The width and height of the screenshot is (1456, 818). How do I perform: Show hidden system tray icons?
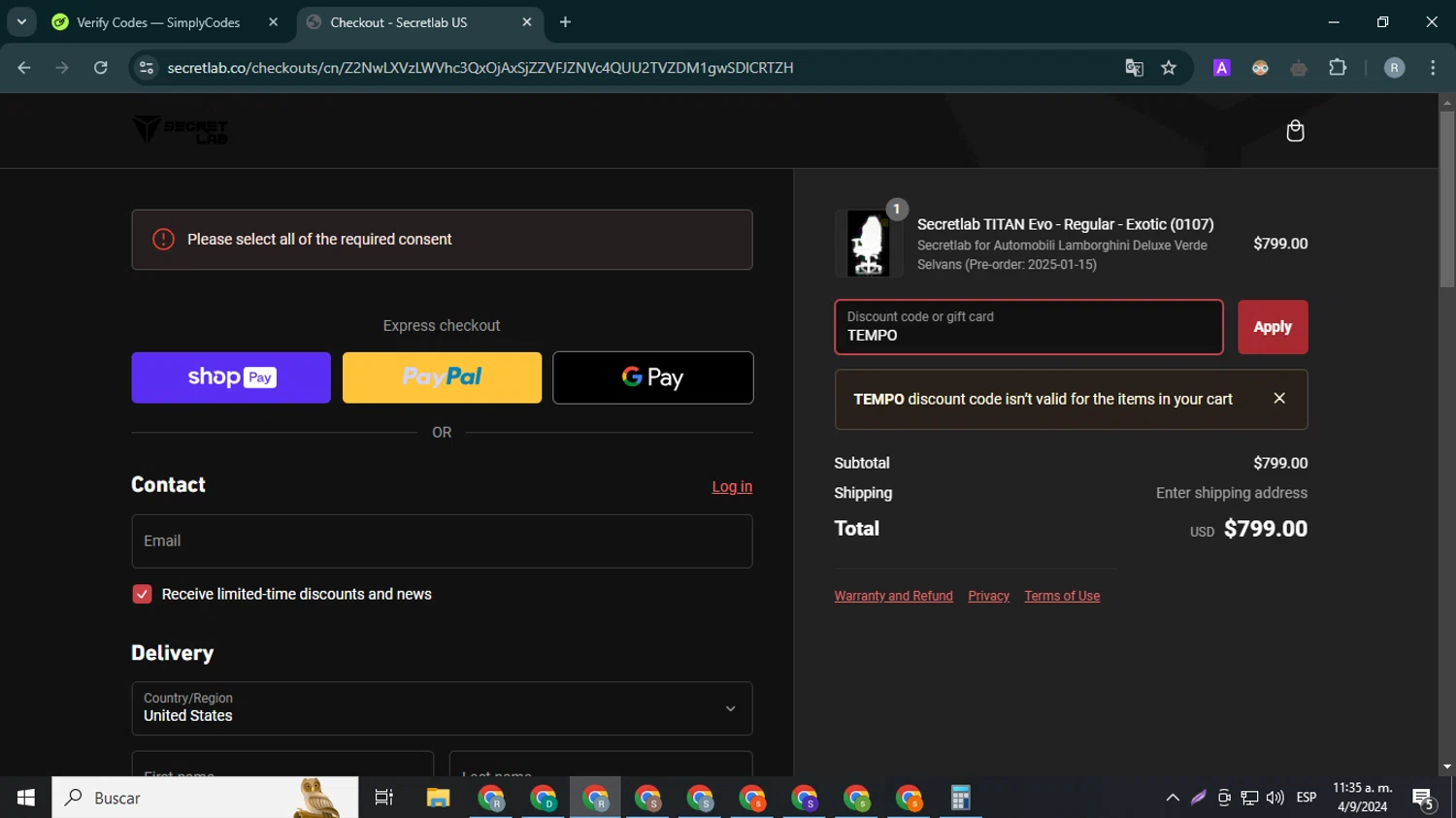pyautogui.click(x=1173, y=798)
